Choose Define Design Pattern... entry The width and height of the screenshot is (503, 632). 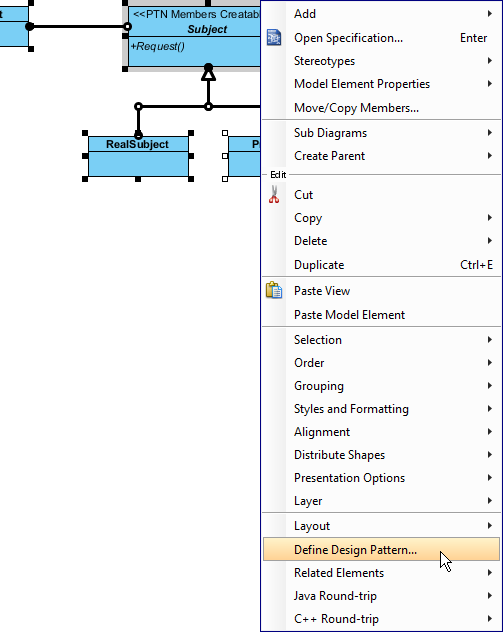click(381, 549)
